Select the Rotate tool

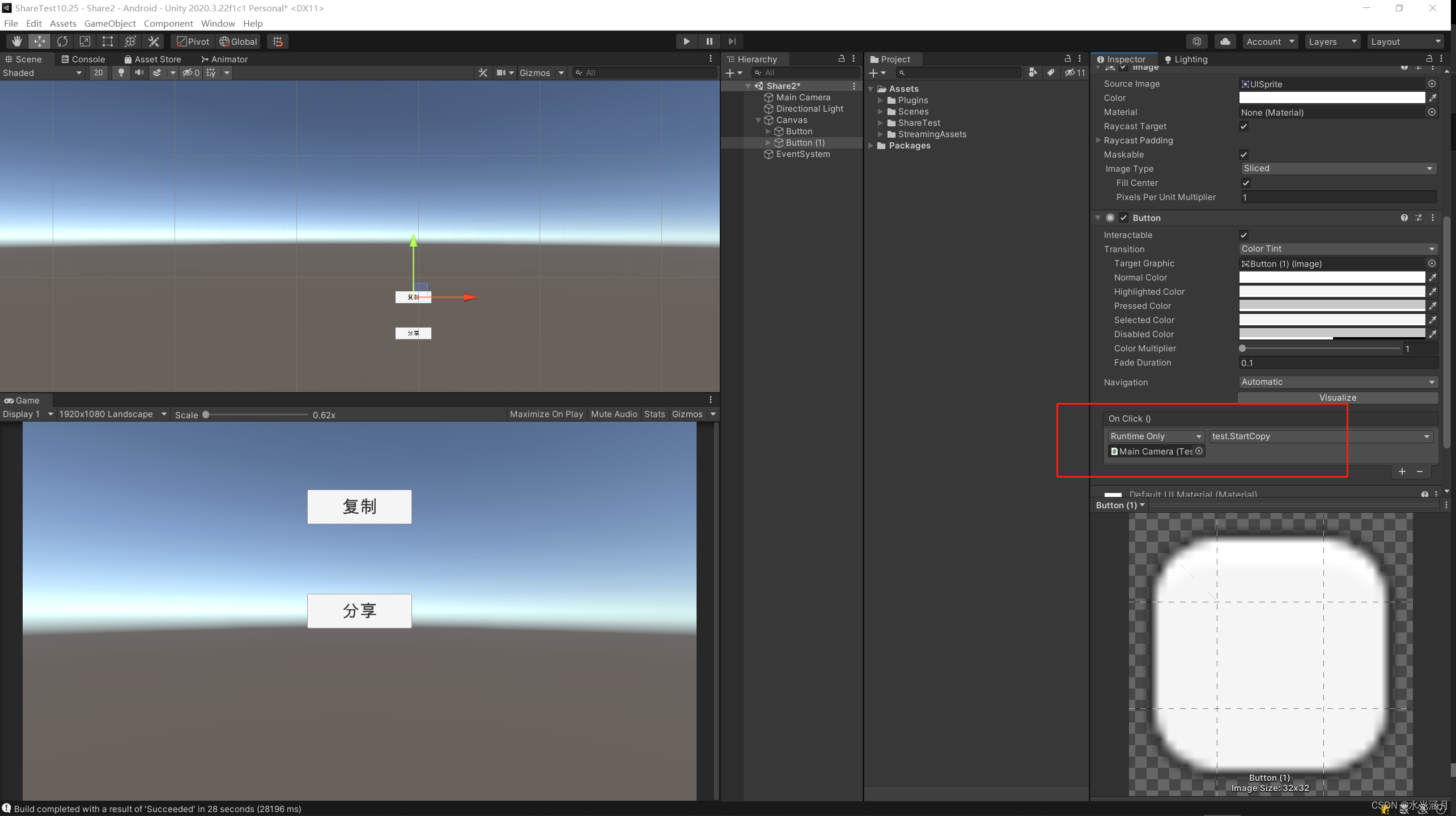coord(62,41)
